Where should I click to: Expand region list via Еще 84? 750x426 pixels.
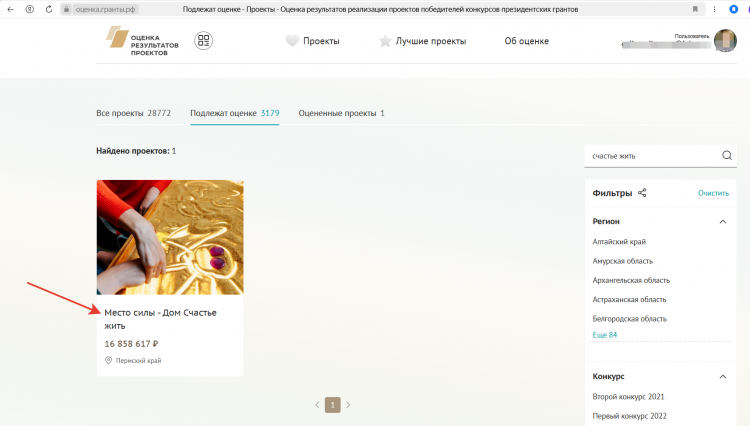tap(603, 334)
